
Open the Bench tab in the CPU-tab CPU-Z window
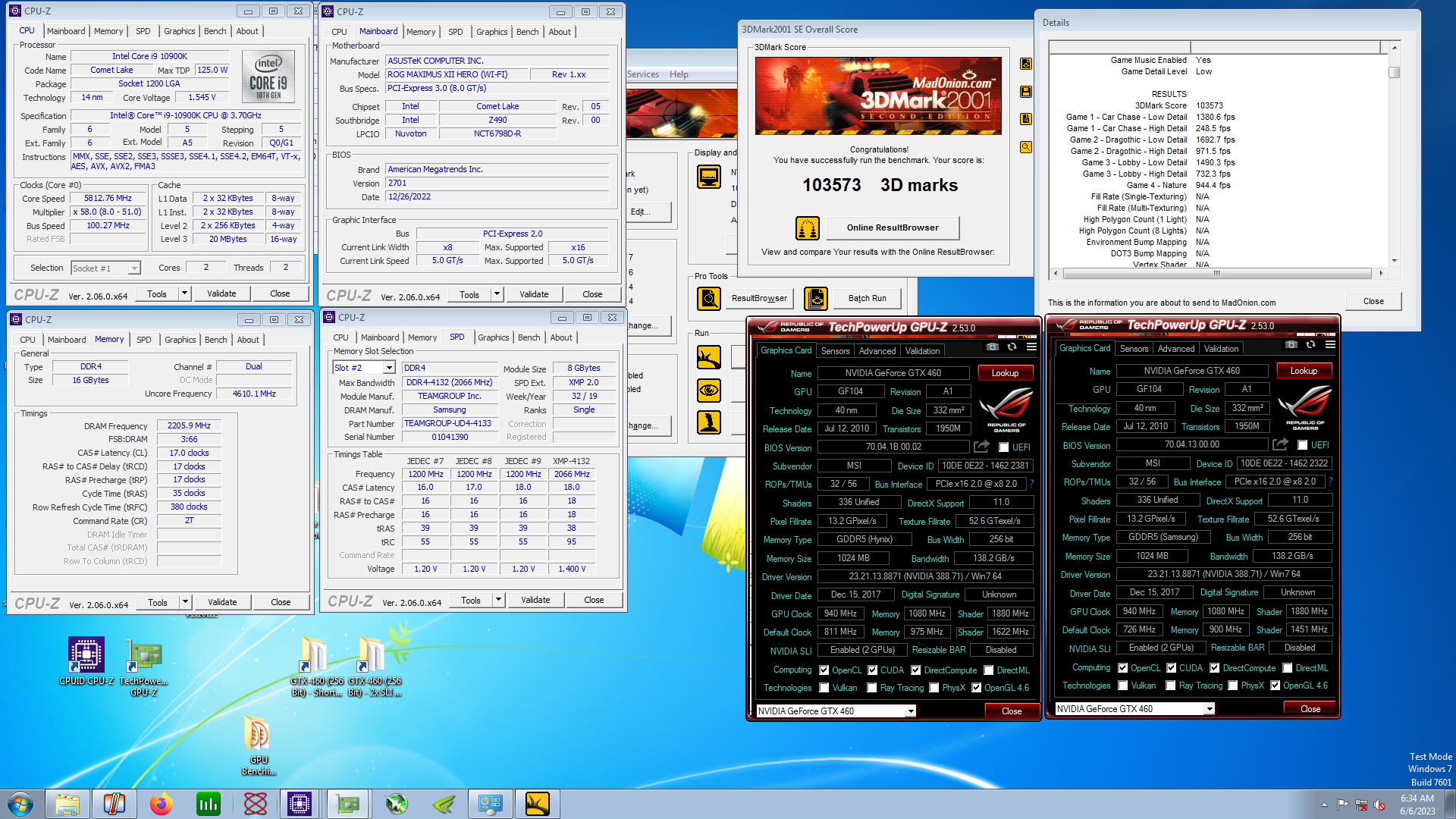click(x=215, y=31)
